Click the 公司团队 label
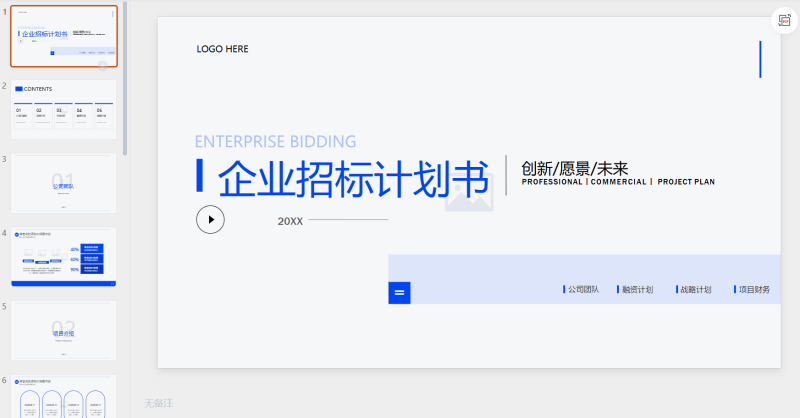Viewport: 800px width, 418px height. pyautogui.click(x=583, y=289)
